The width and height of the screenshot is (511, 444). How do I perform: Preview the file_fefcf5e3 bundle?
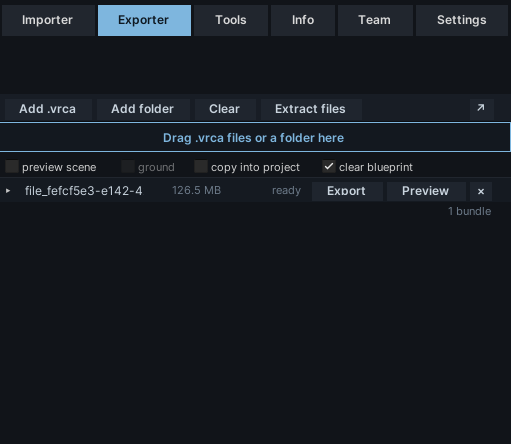[x=426, y=191]
